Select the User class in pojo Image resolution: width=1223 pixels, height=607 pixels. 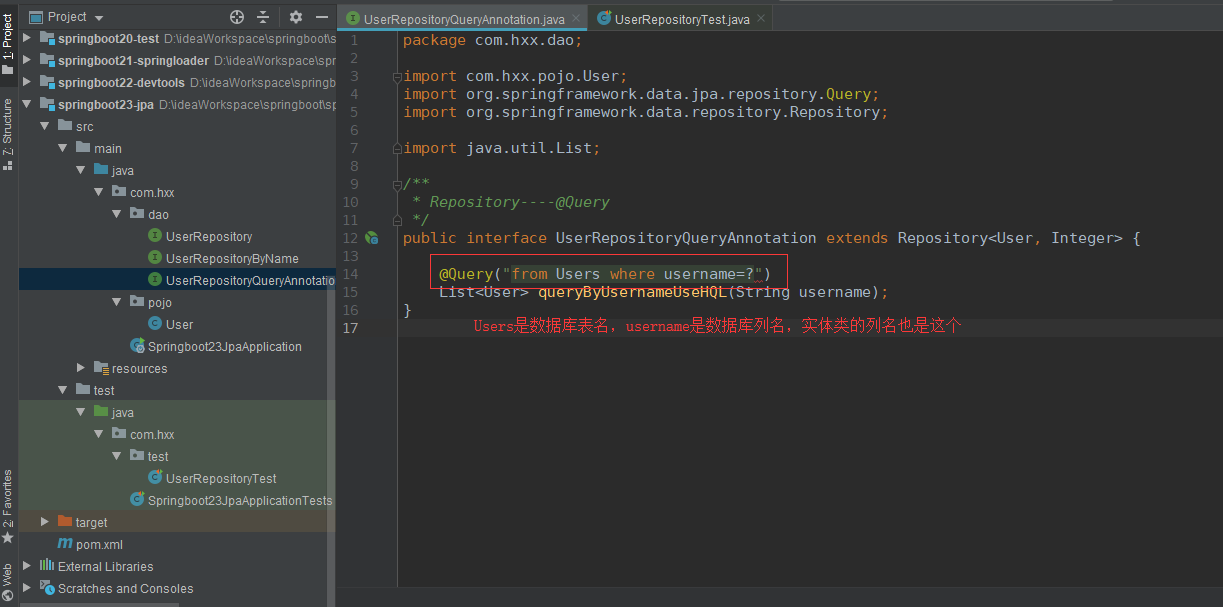tap(180, 324)
